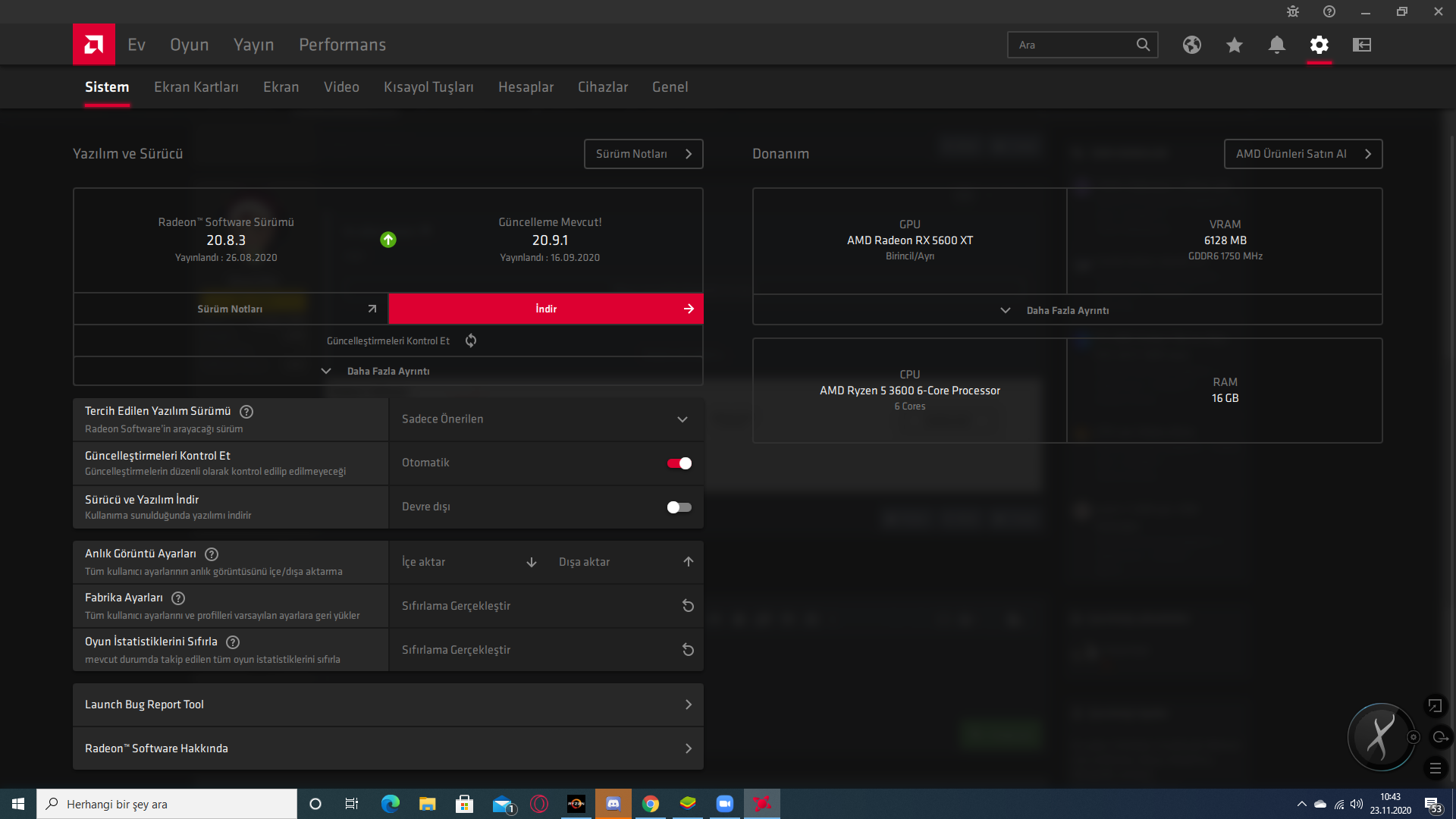Open the Ekran Kartları sub-tab
The height and width of the screenshot is (819, 1456).
196,87
